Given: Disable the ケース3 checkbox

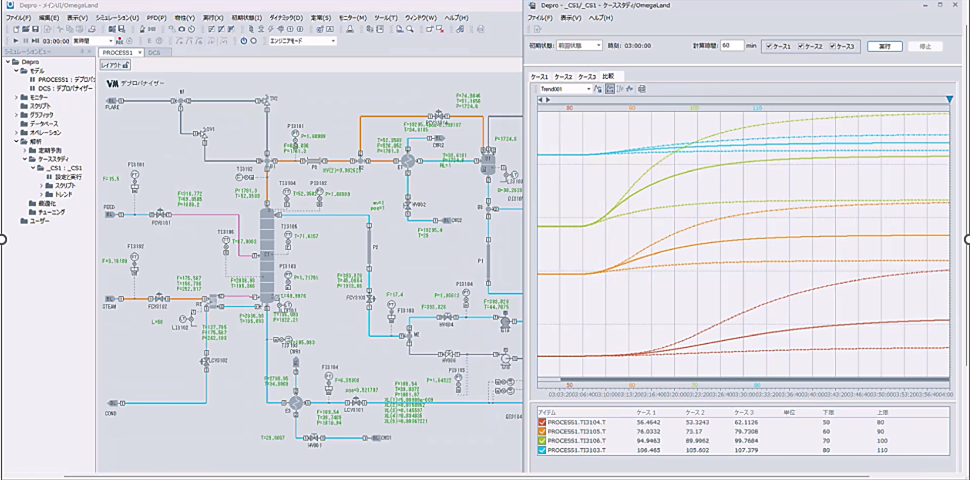Looking at the screenshot, I should [835, 46].
